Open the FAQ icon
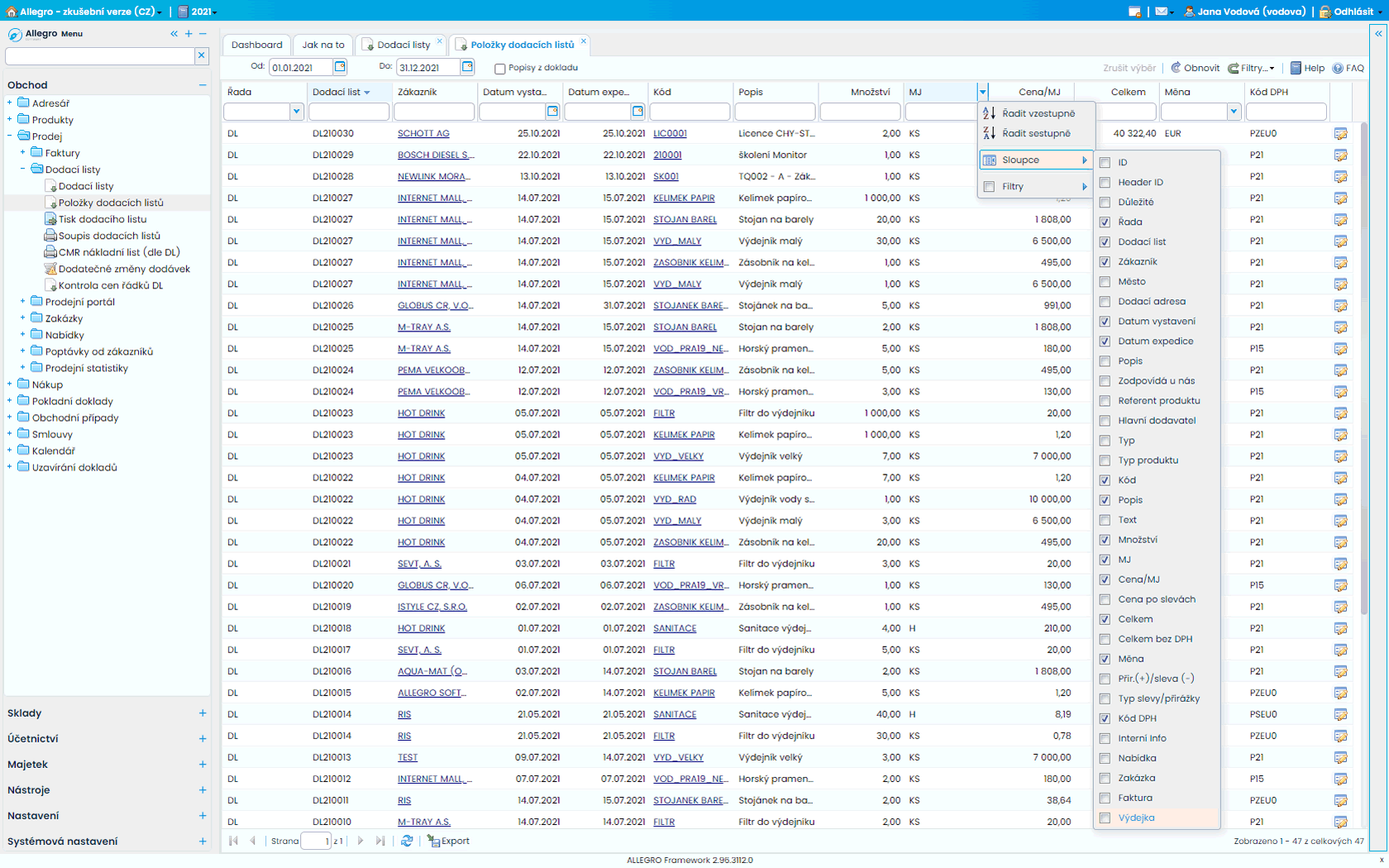Screen dimensions: 1389x868 point(1338,68)
